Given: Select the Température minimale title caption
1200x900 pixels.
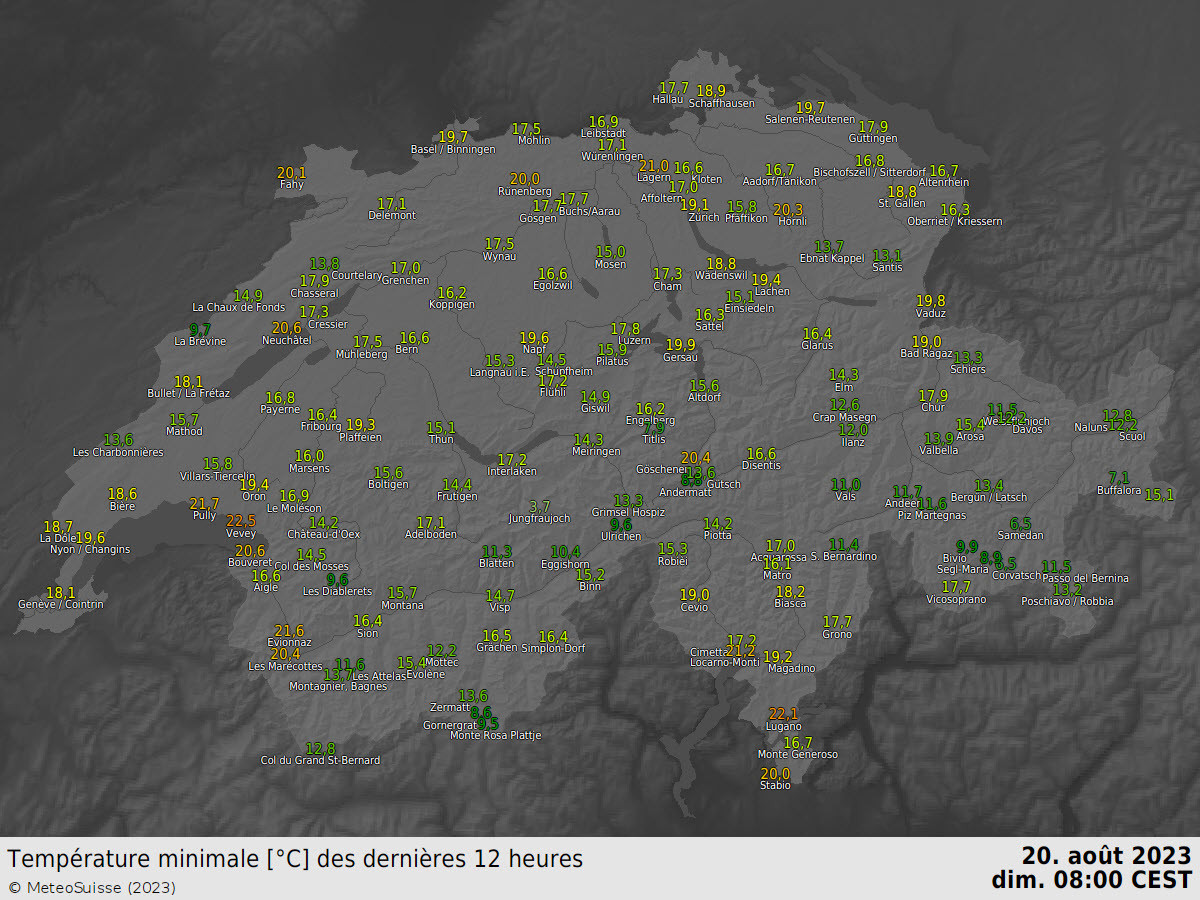Looking at the screenshot, I should pos(295,859).
